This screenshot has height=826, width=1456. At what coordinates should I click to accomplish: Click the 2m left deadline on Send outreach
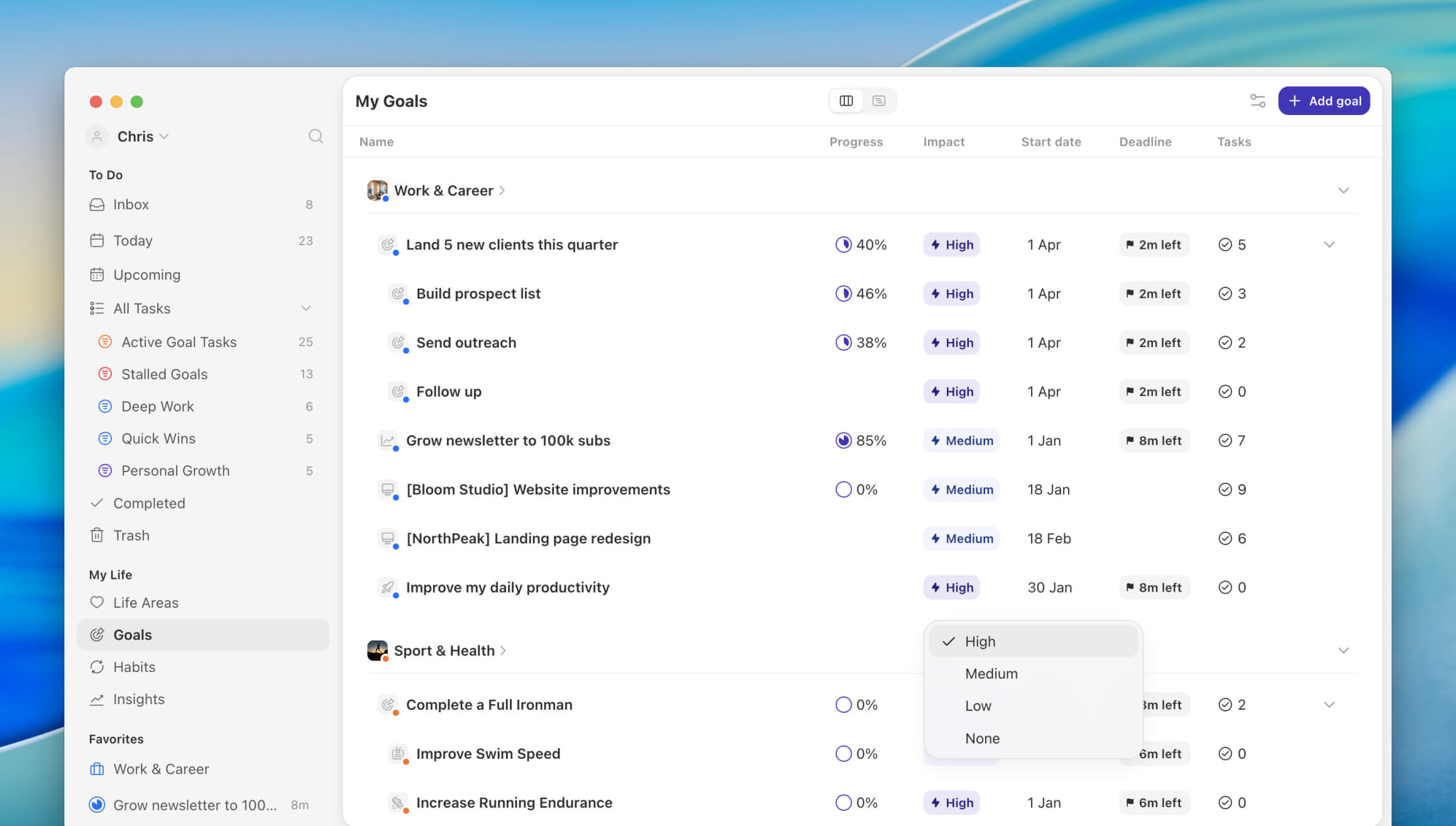(1154, 343)
